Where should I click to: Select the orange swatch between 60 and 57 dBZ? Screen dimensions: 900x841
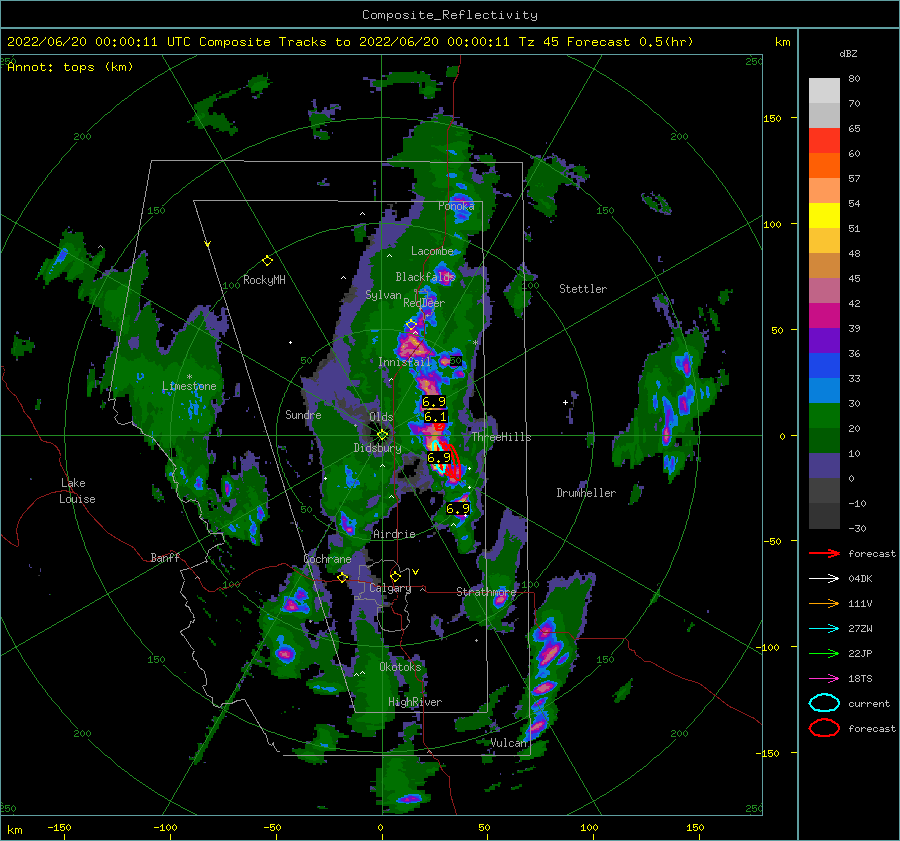[824, 165]
